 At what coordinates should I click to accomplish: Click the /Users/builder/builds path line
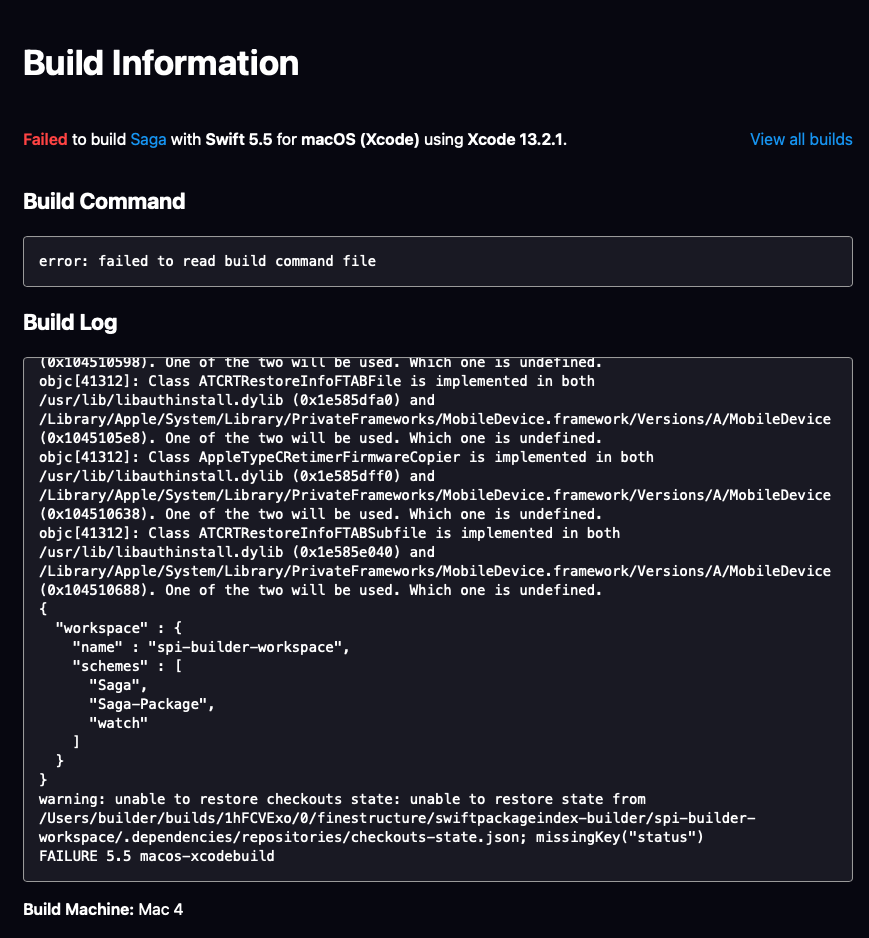click(x=397, y=818)
